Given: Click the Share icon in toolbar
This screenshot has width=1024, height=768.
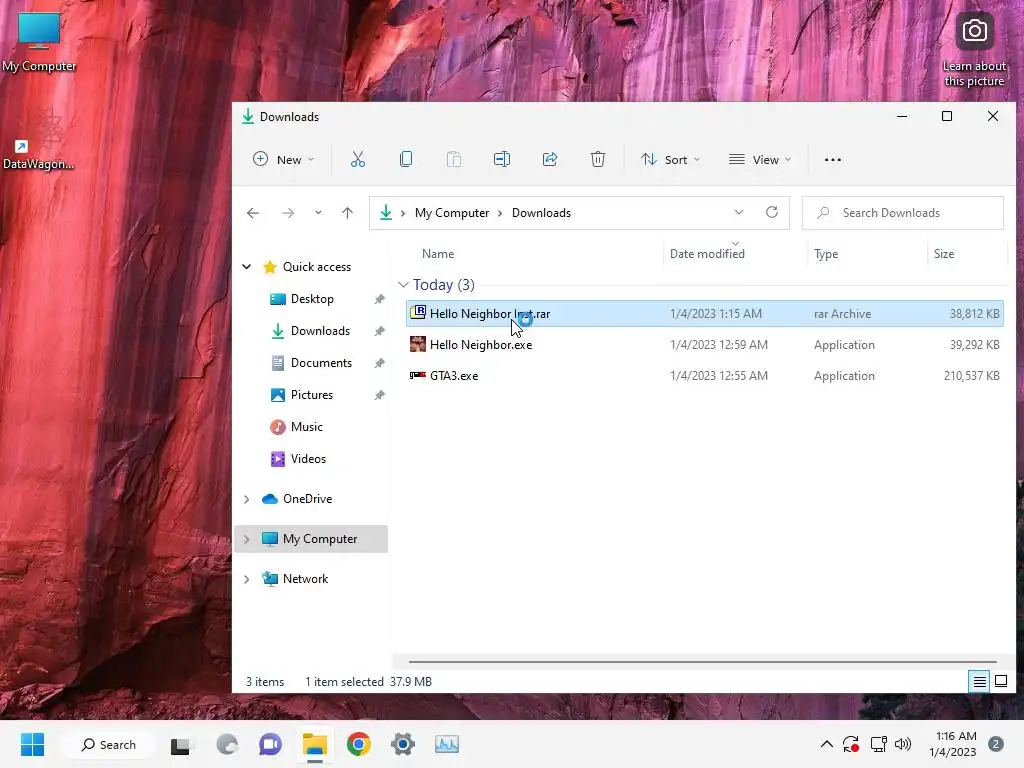Looking at the screenshot, I should pyautogui.click(x=550, y=159).
